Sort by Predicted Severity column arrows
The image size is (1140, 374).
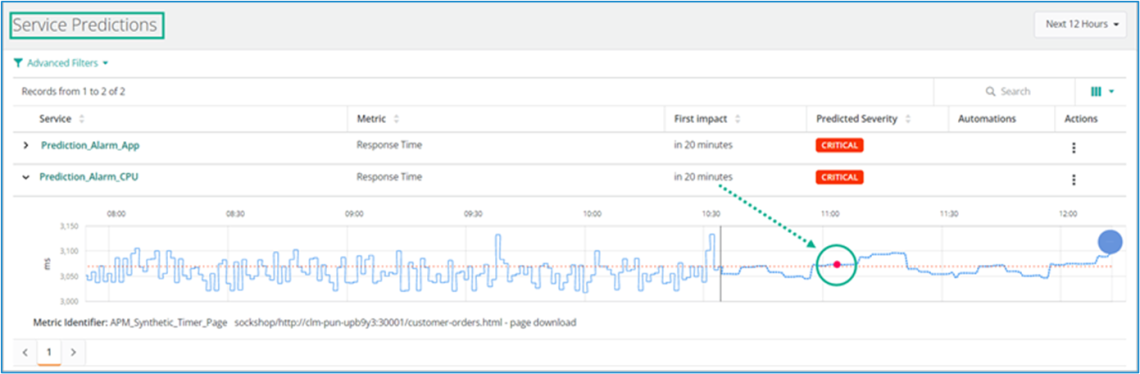tap(907, 119)
